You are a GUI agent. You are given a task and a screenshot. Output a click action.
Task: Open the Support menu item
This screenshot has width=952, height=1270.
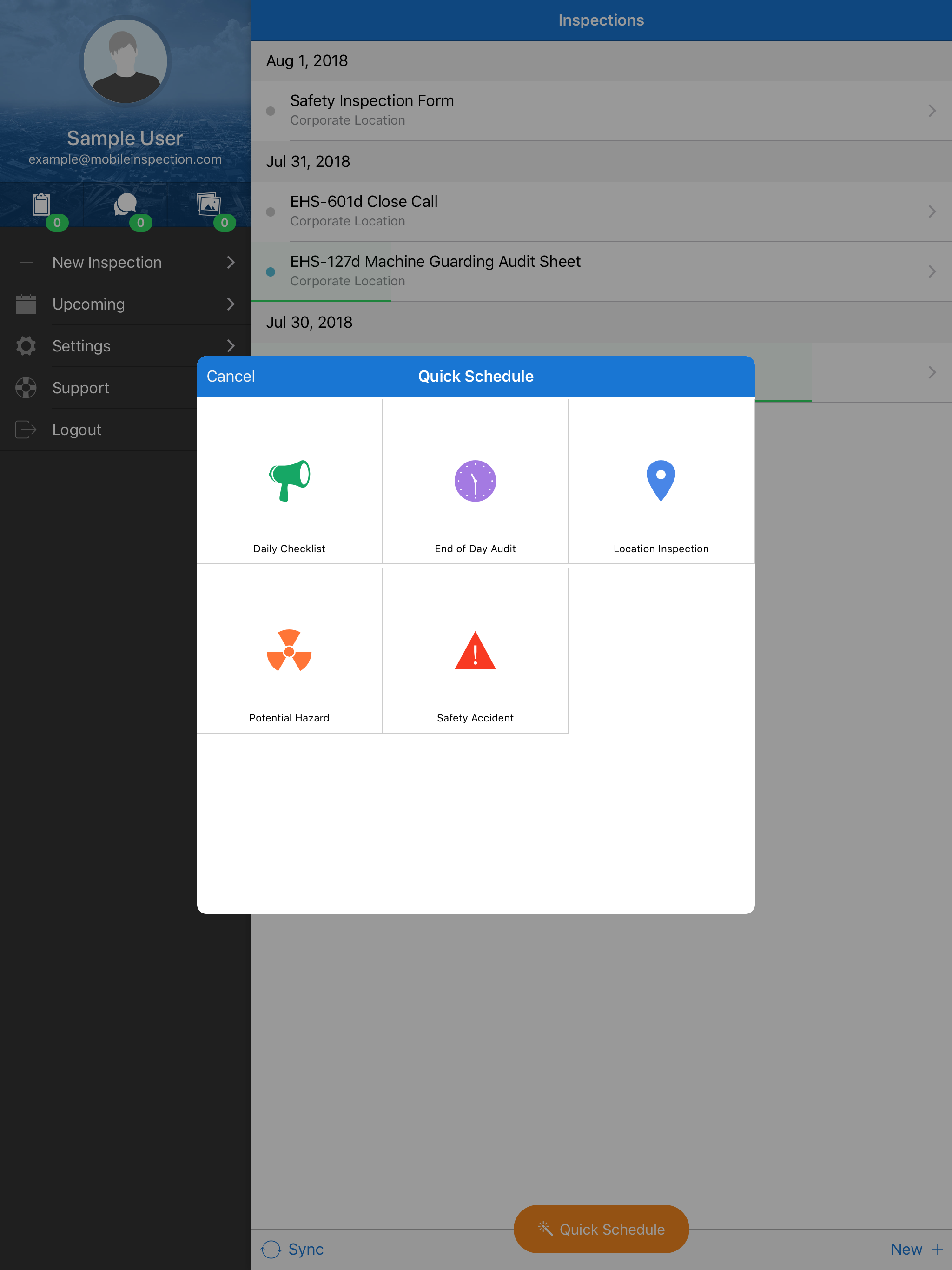(80, 388)
